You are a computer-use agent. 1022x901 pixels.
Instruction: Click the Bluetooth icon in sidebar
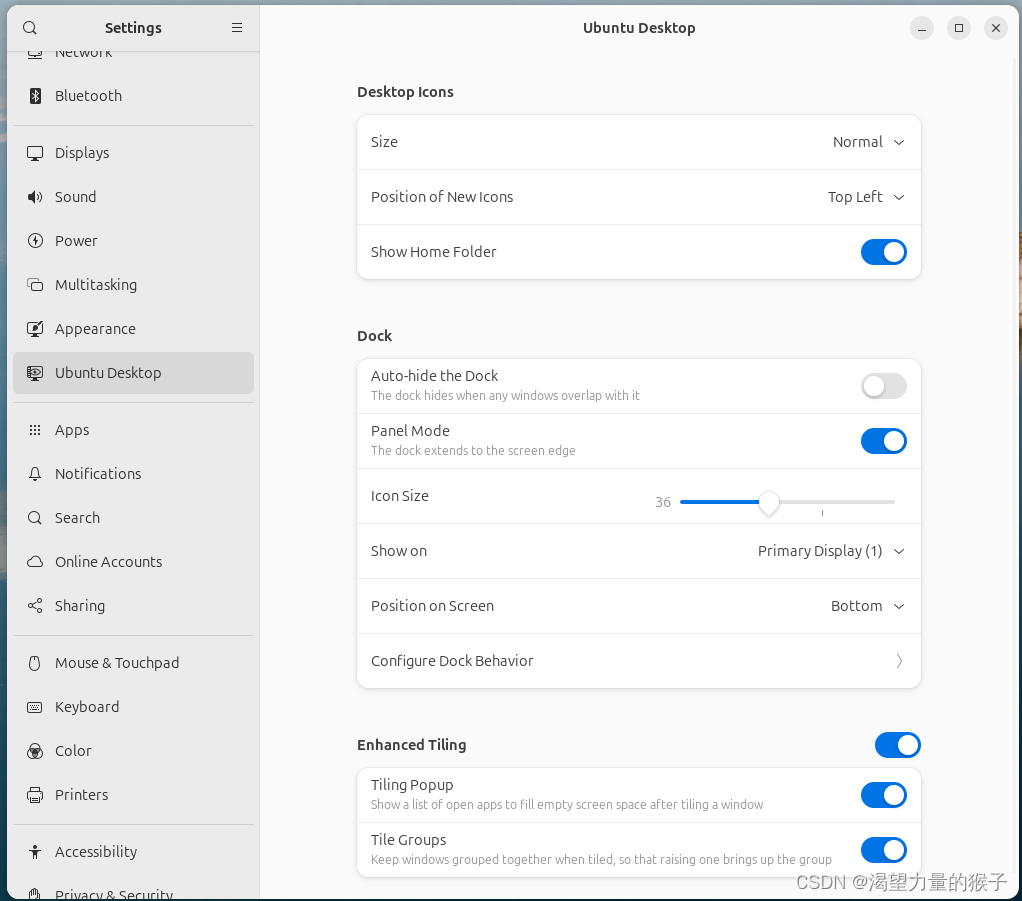(35, 96)
